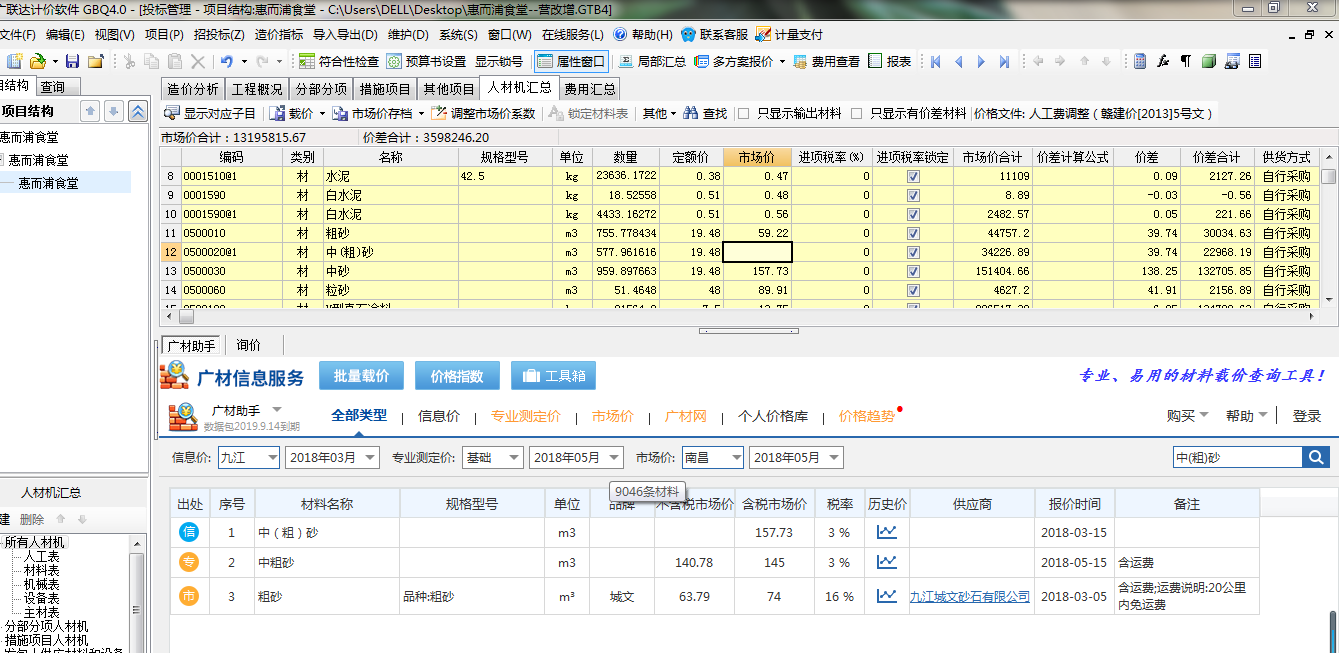Switch to the 分部分项 tab
Screen dimensions: 1339x653
tap(321, 89)
